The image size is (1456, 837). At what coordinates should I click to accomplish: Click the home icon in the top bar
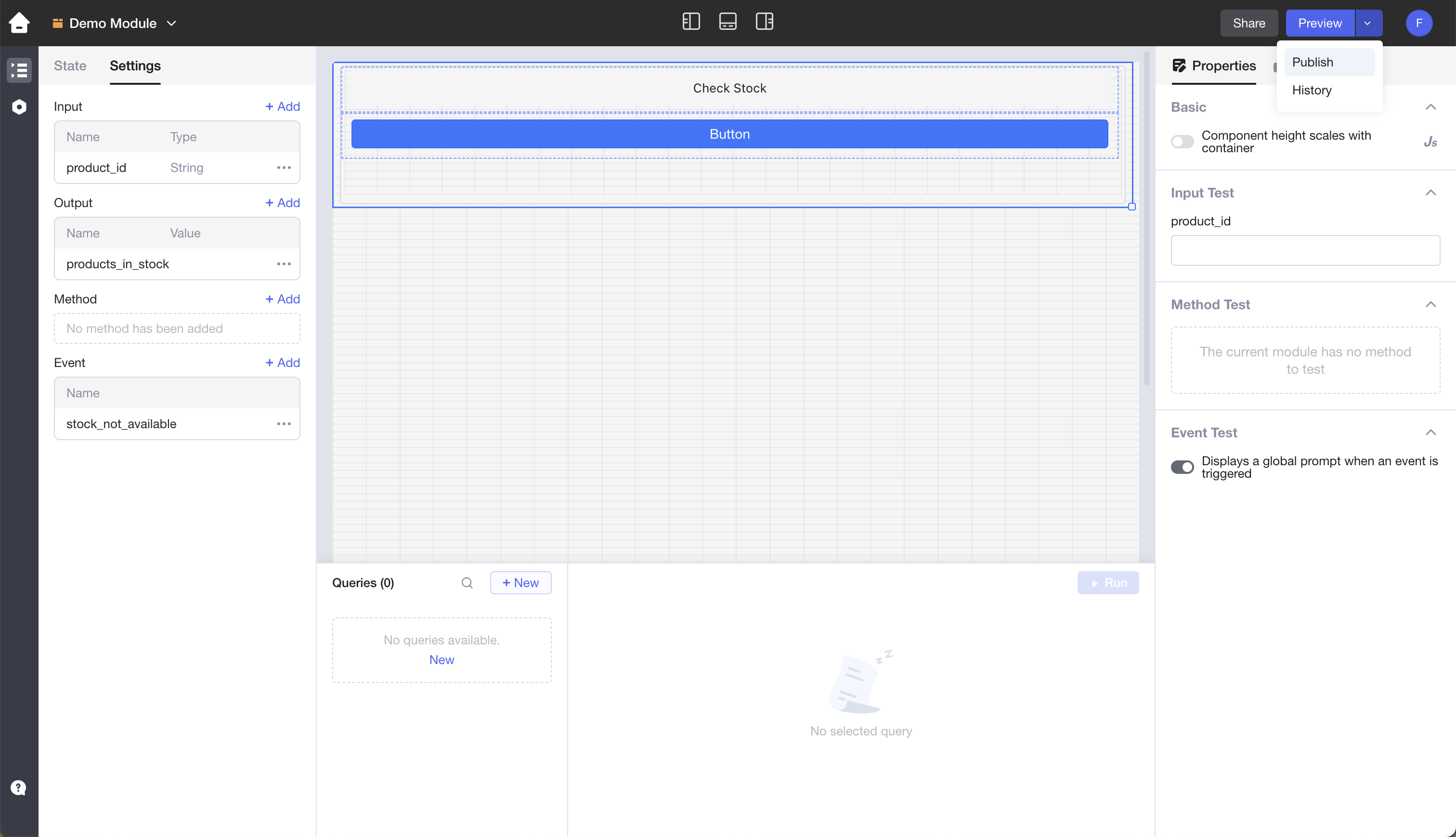tap(19, 23)
